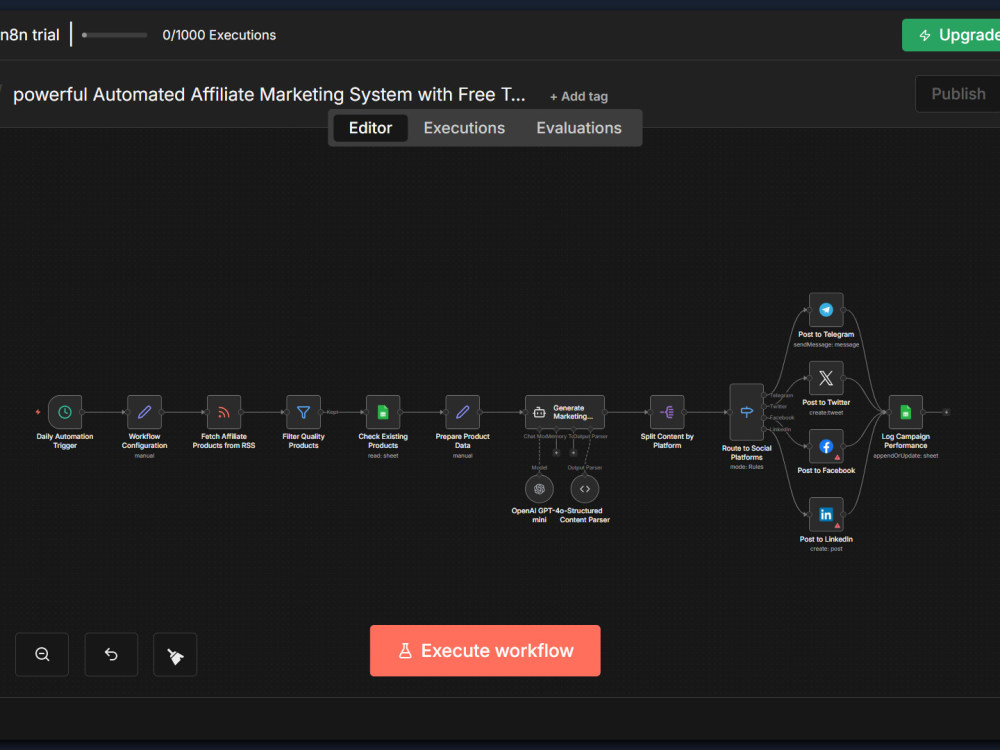Screen dimensions: 1000x750
Task: Select the Prepare Product Data node
Action: coord(463,412)
